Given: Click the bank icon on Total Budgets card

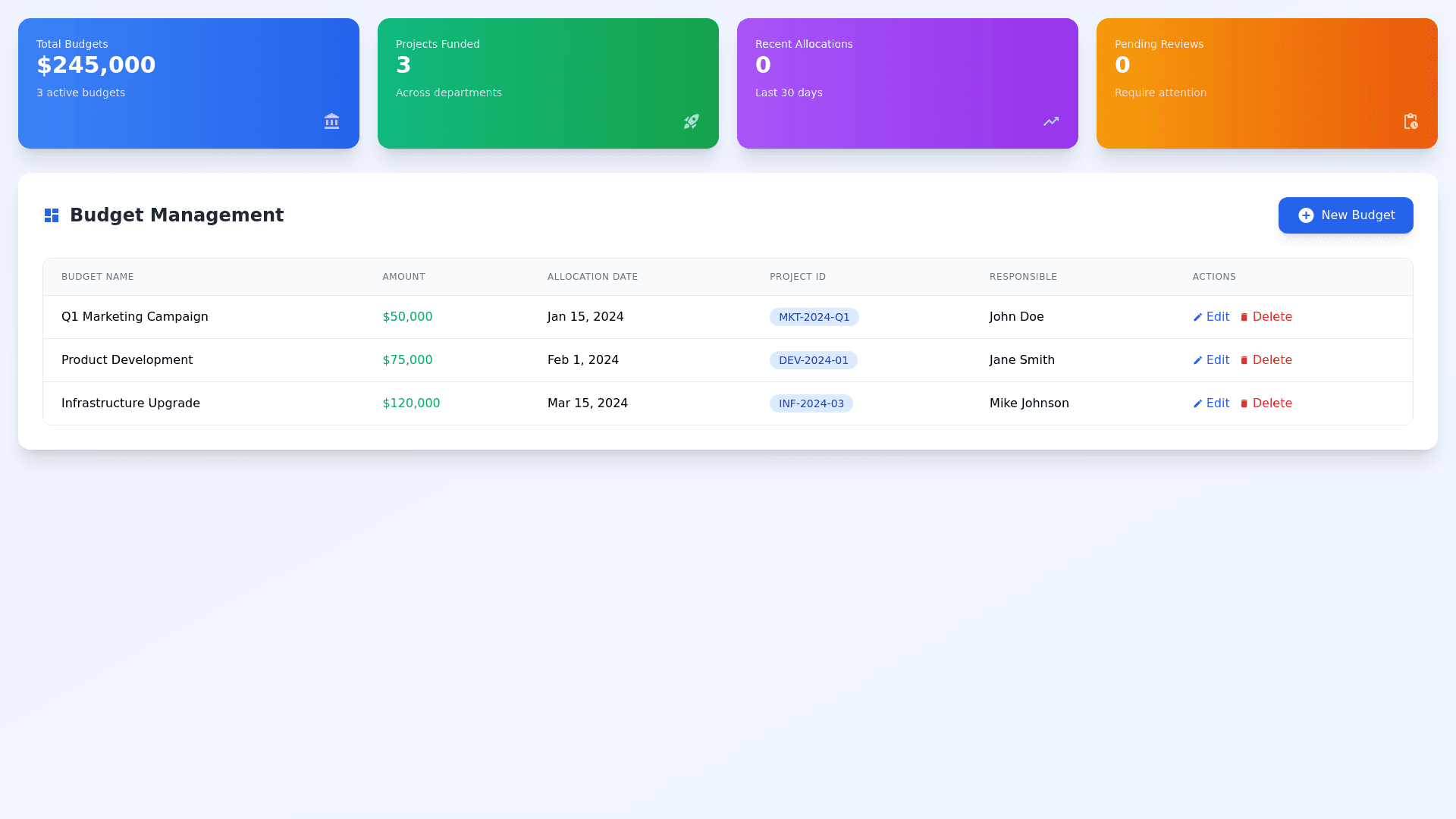Looking at the screenshot, I should click(331, 121).
